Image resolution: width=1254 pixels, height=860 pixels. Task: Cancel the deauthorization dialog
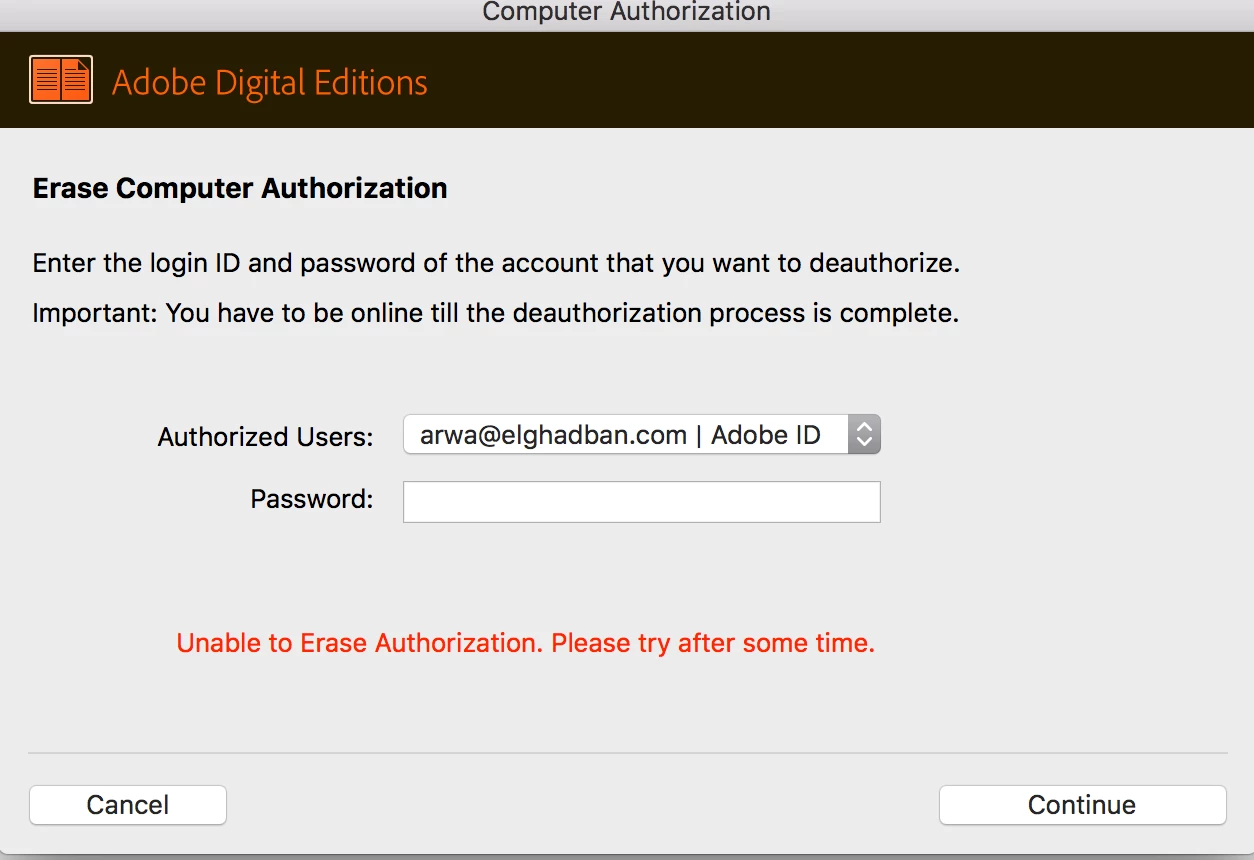pos(128,805)
